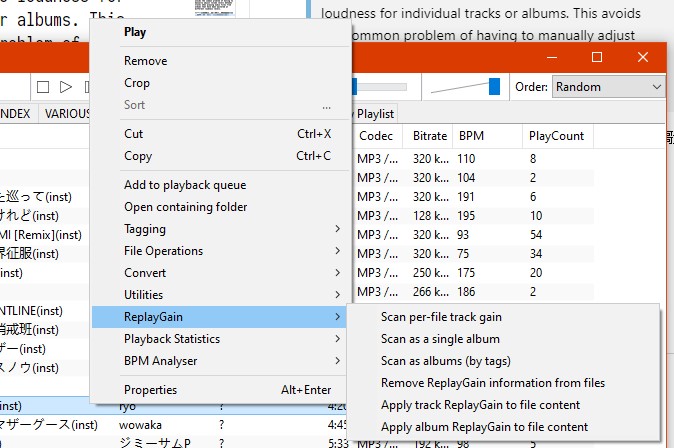Click the NTLINE(inst) track title

click(x=31, y=310)
